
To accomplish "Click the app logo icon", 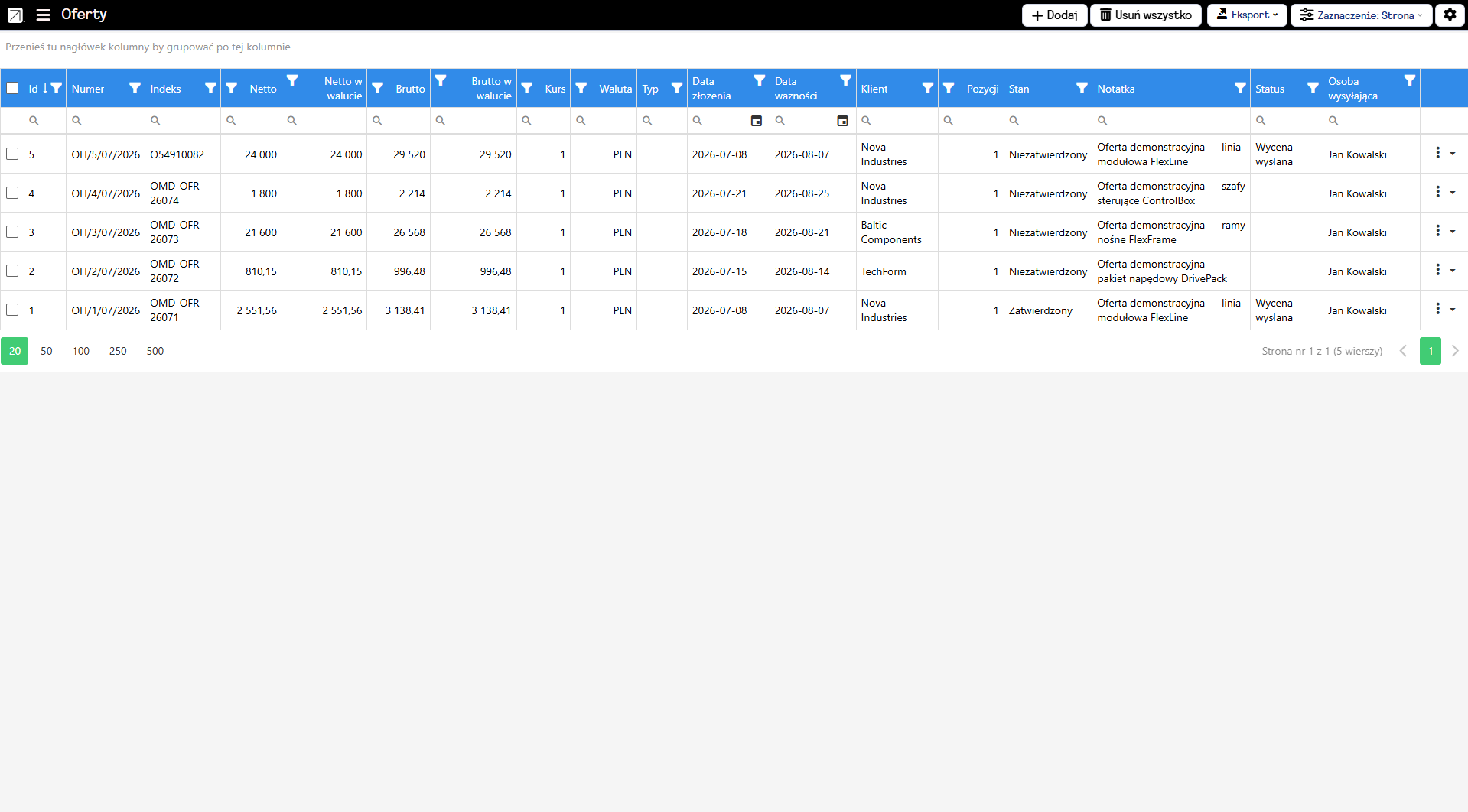I will [15, 15].
